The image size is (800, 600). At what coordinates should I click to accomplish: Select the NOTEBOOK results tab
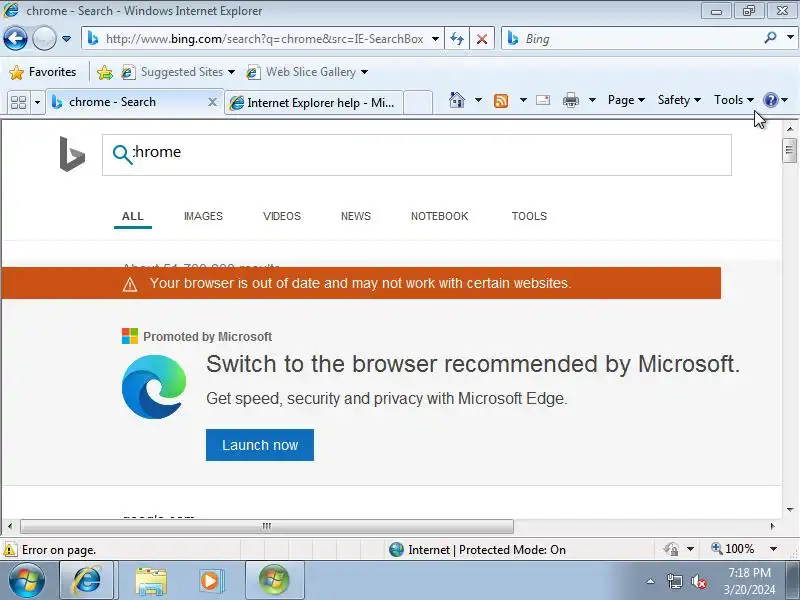pos(439,216)
